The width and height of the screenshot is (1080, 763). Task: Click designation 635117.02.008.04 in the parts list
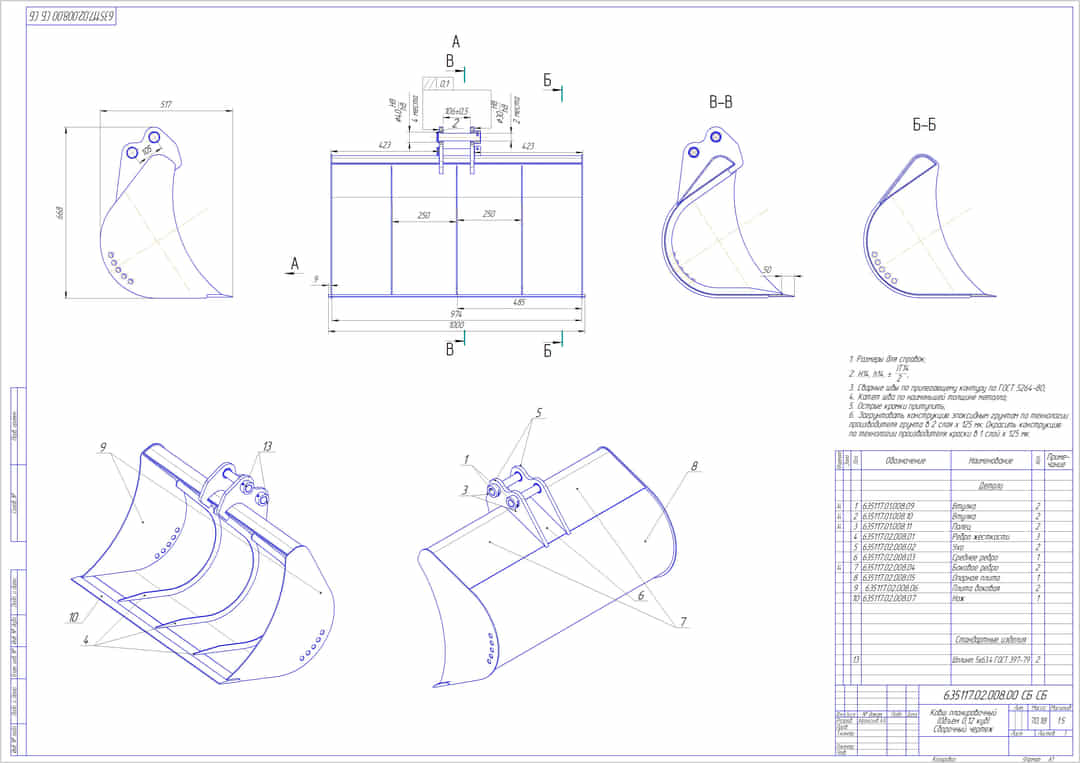(x=889, y=568)
